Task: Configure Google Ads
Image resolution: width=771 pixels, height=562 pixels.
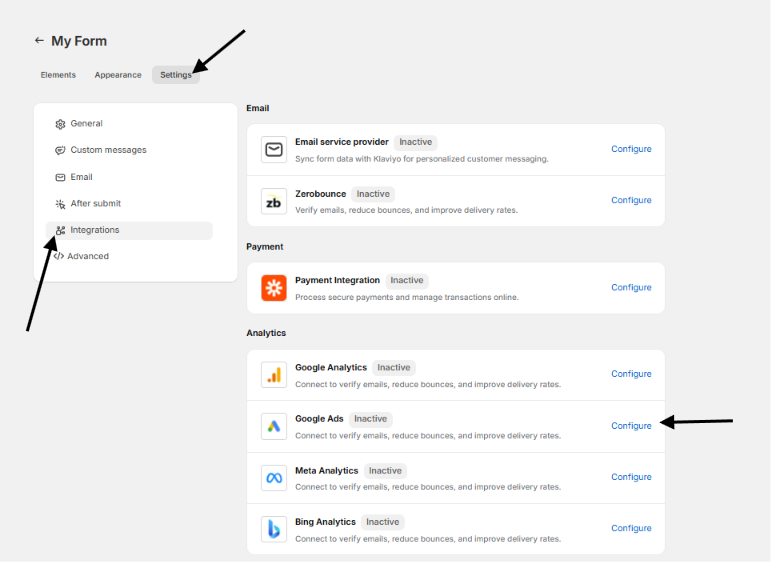Action: tap(631, 426)
